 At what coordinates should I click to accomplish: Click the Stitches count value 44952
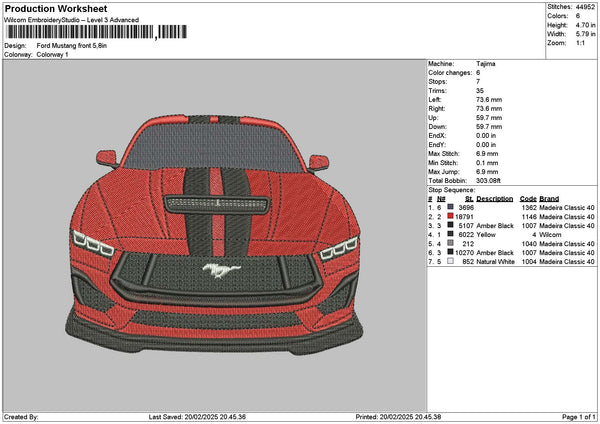(x=584, y=8)
